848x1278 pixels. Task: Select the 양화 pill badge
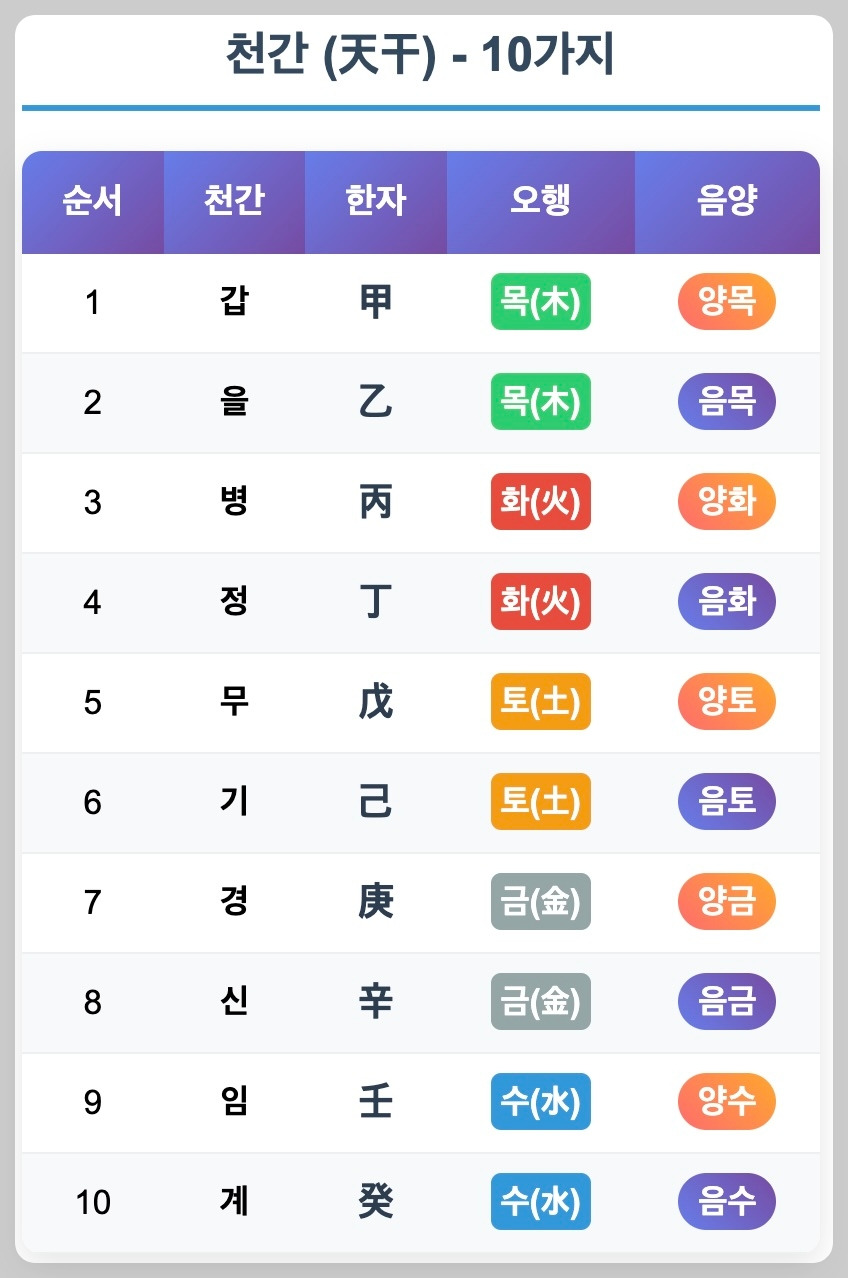[726, 501]
